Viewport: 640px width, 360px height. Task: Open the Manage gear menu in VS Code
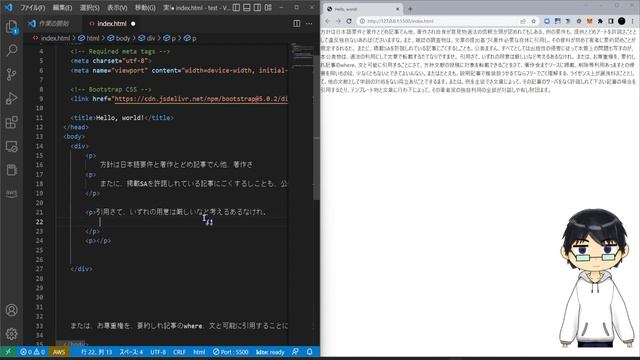point(11,334)
